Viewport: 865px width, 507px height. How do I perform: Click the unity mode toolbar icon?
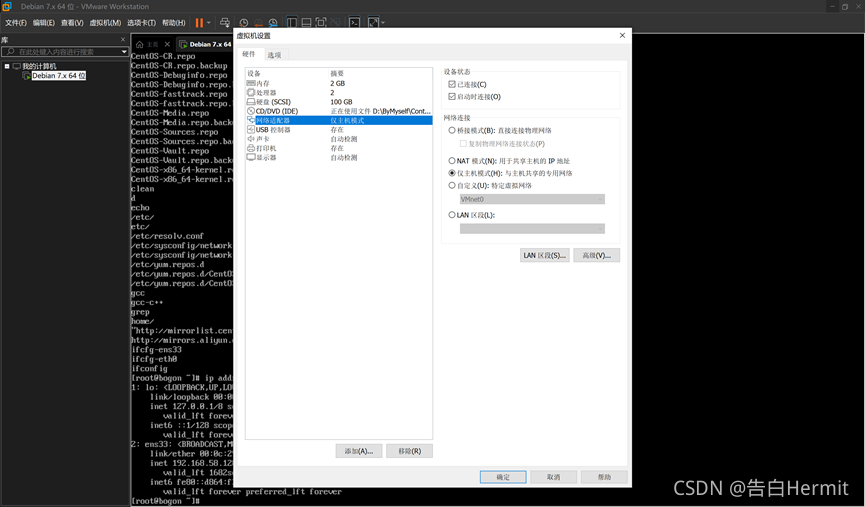click(x=335, y=23)
